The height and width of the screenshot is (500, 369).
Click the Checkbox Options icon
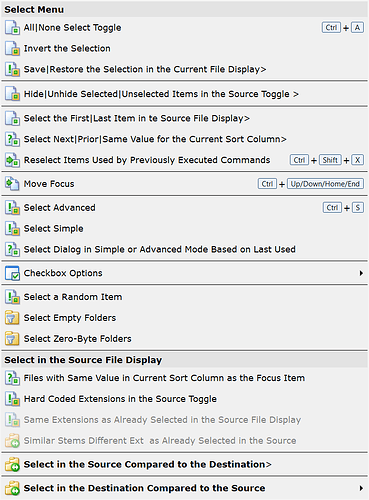click(x=12, y=273)
